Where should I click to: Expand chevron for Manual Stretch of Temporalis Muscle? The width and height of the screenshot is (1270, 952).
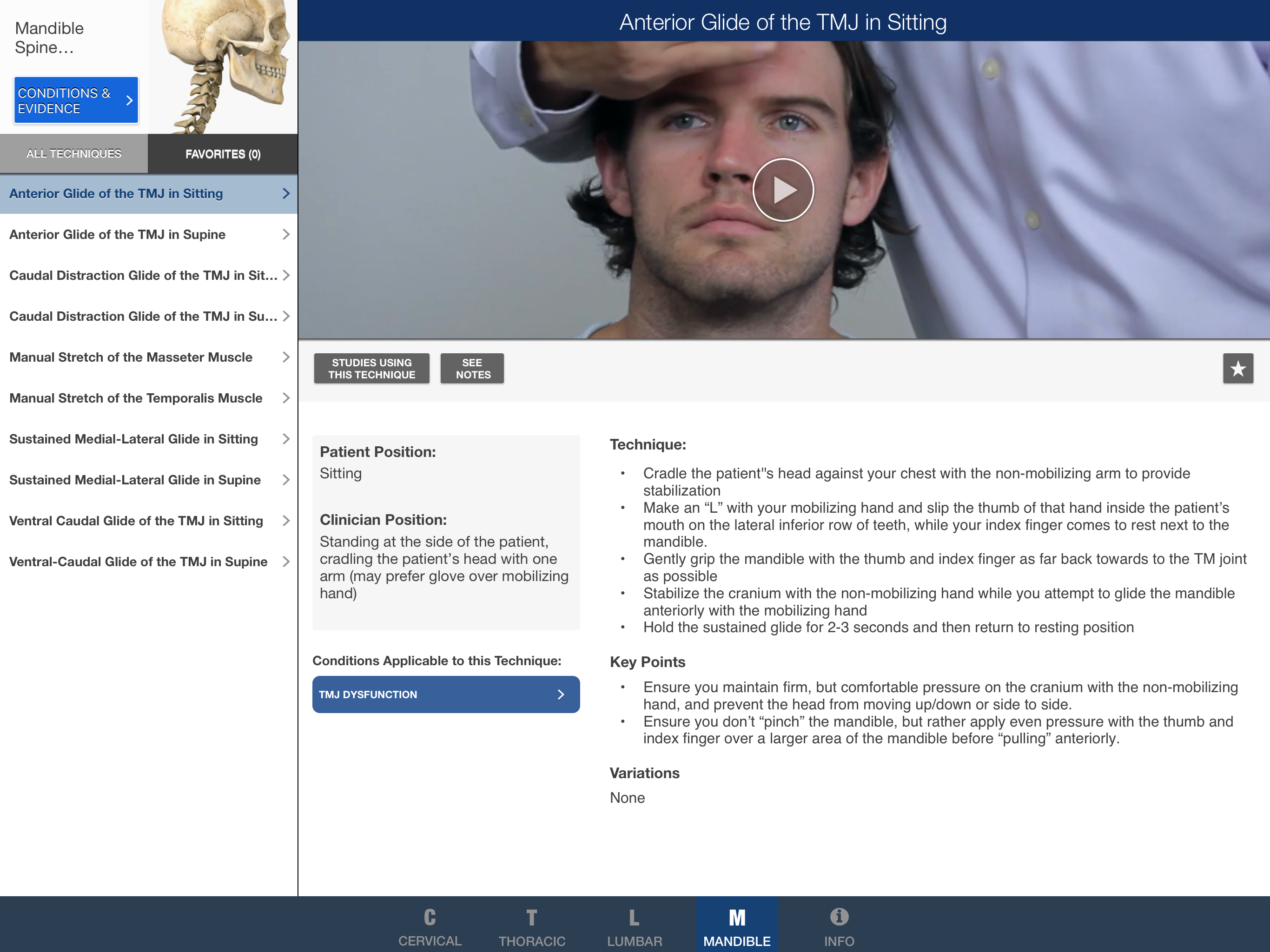pos(286,398)
